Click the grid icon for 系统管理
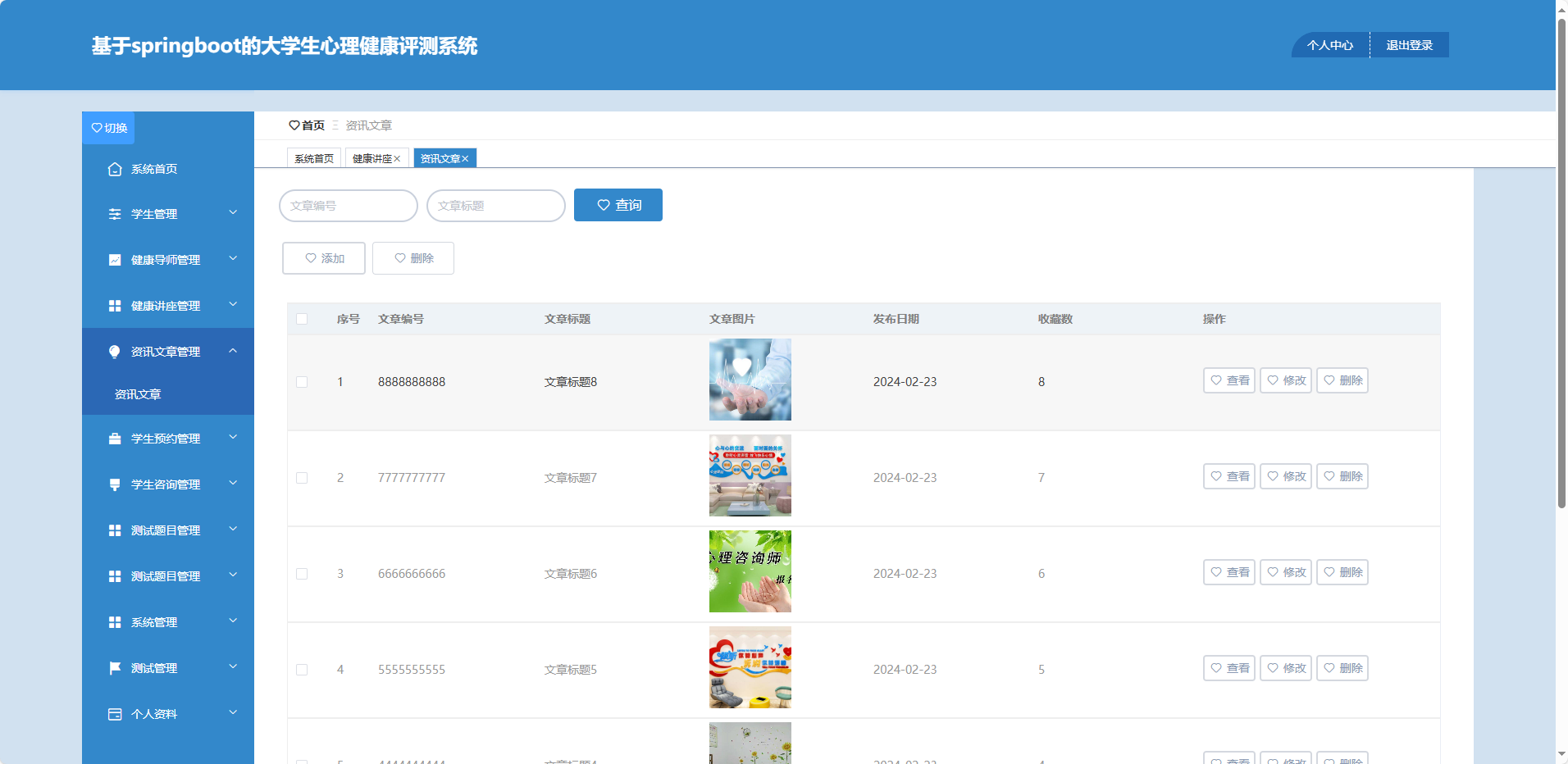 click(x=115, y=622)
